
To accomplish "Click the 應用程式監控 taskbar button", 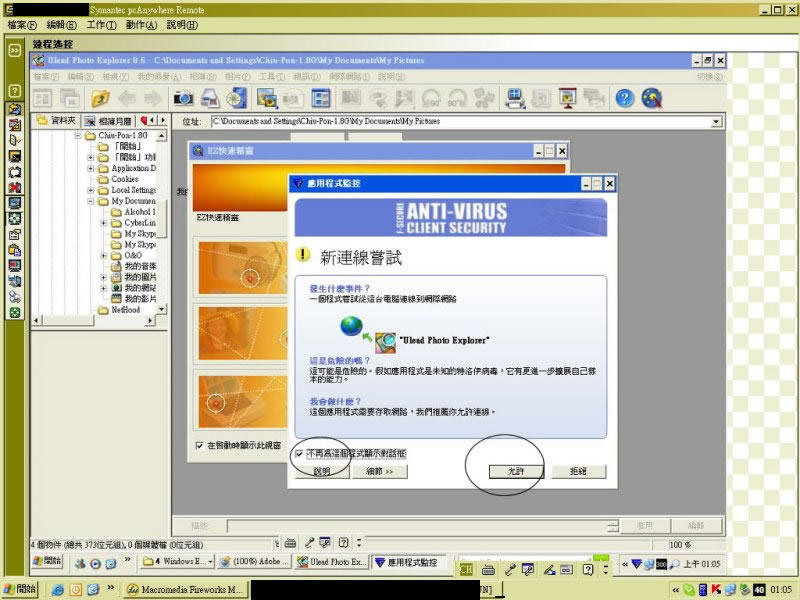I will point(409,562).
